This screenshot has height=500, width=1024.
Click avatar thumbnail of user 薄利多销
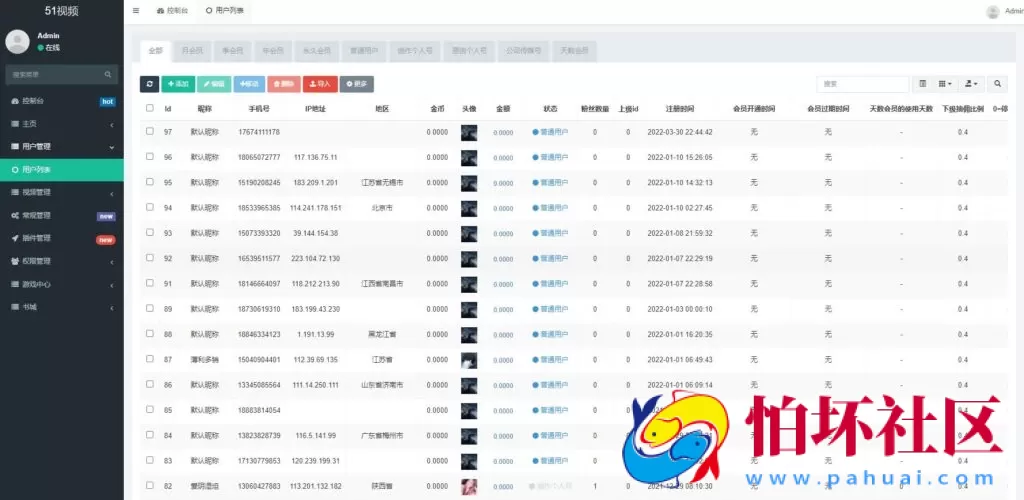pos(469,360)
